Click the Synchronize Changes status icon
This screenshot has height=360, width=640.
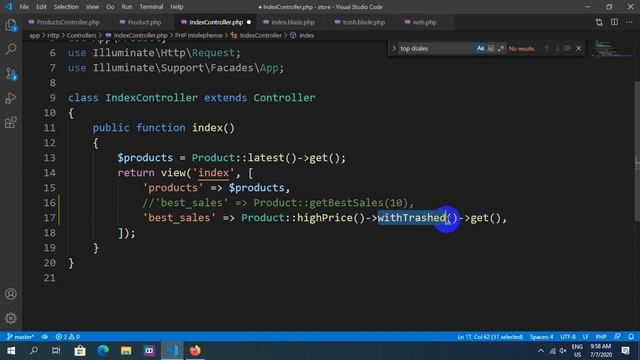(x=45, y=337)
